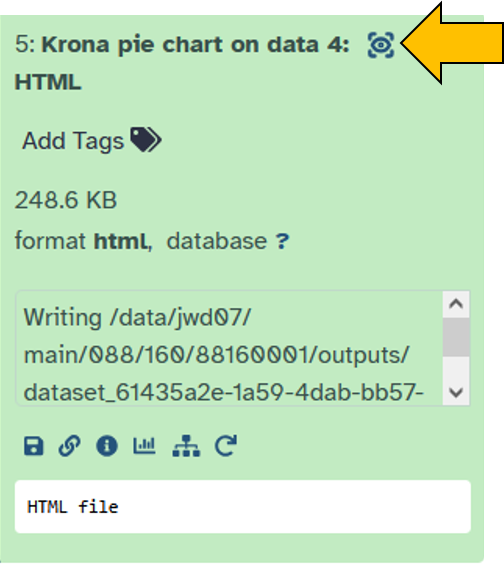Click the tags icon next to Add Tags
504x570 pixels.
[x=146, y=140]
